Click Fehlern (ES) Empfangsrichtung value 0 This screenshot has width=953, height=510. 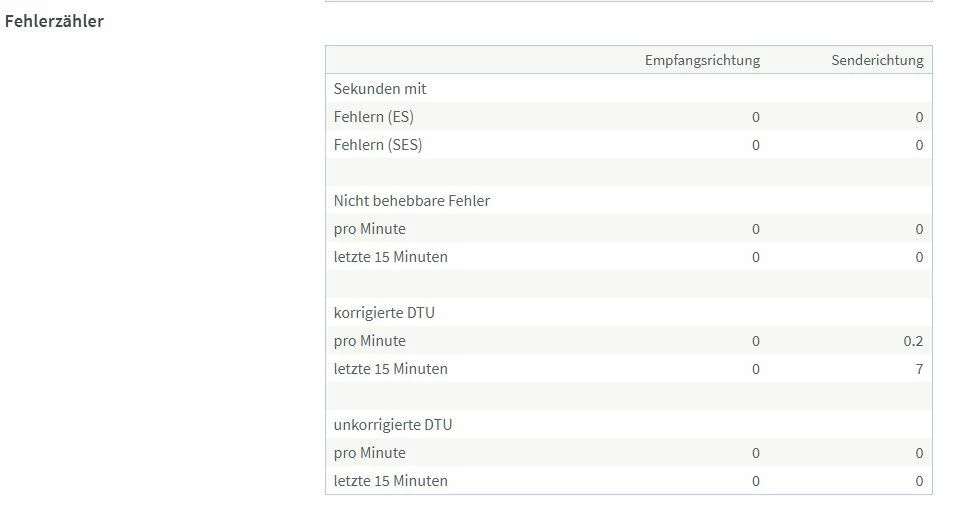(755, 117)
